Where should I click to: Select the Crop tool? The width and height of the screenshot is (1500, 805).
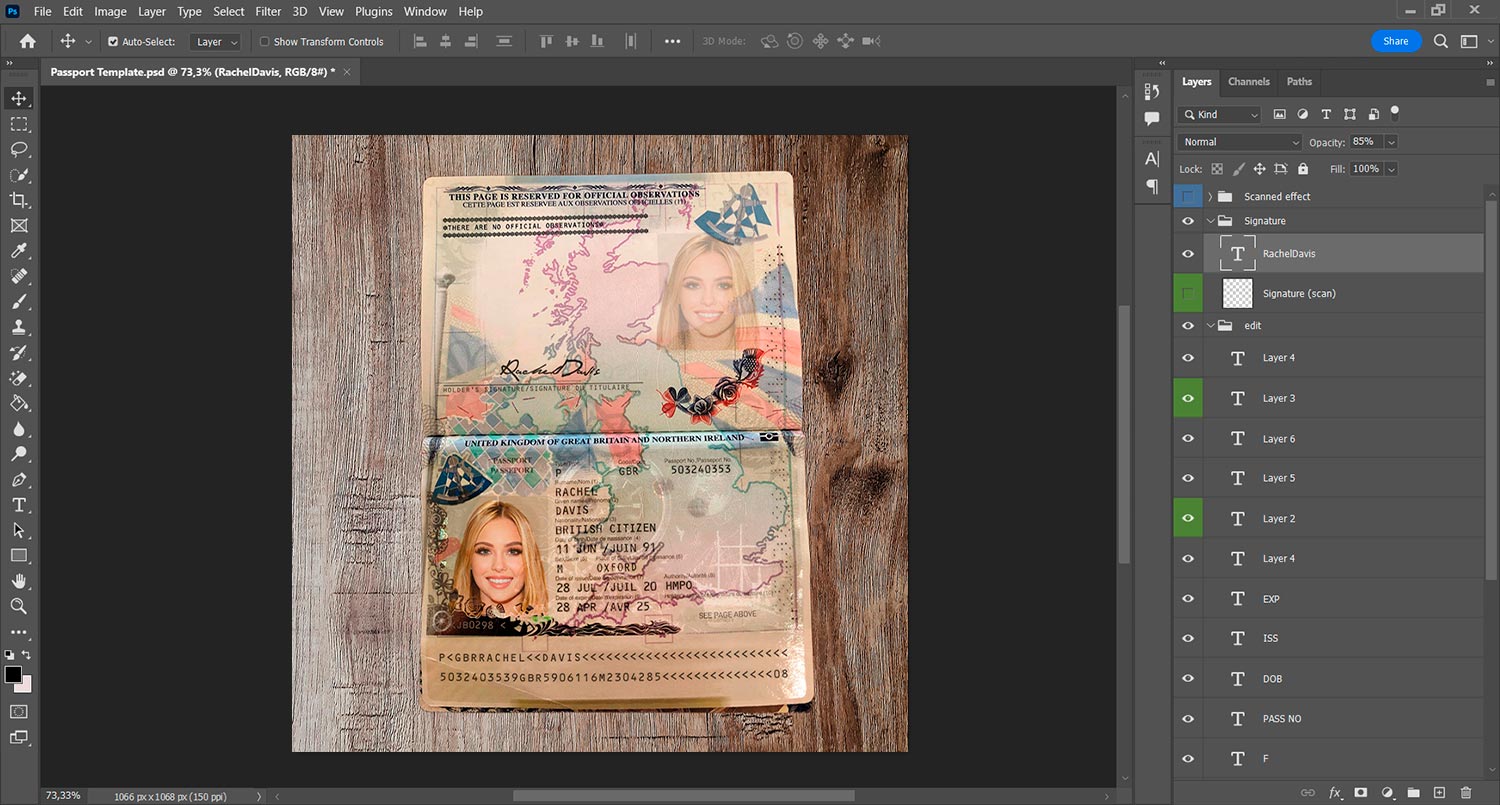[19, 200]
